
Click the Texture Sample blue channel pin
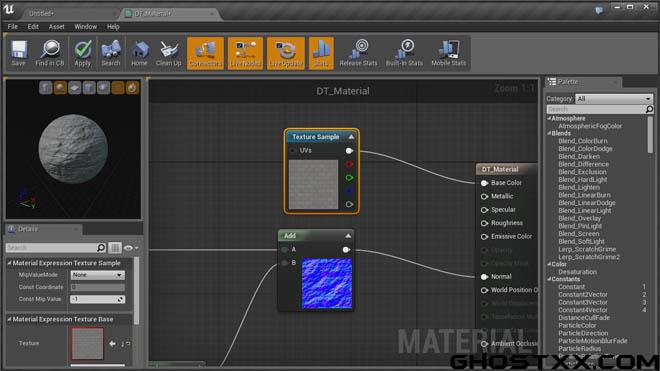point(349,191)
